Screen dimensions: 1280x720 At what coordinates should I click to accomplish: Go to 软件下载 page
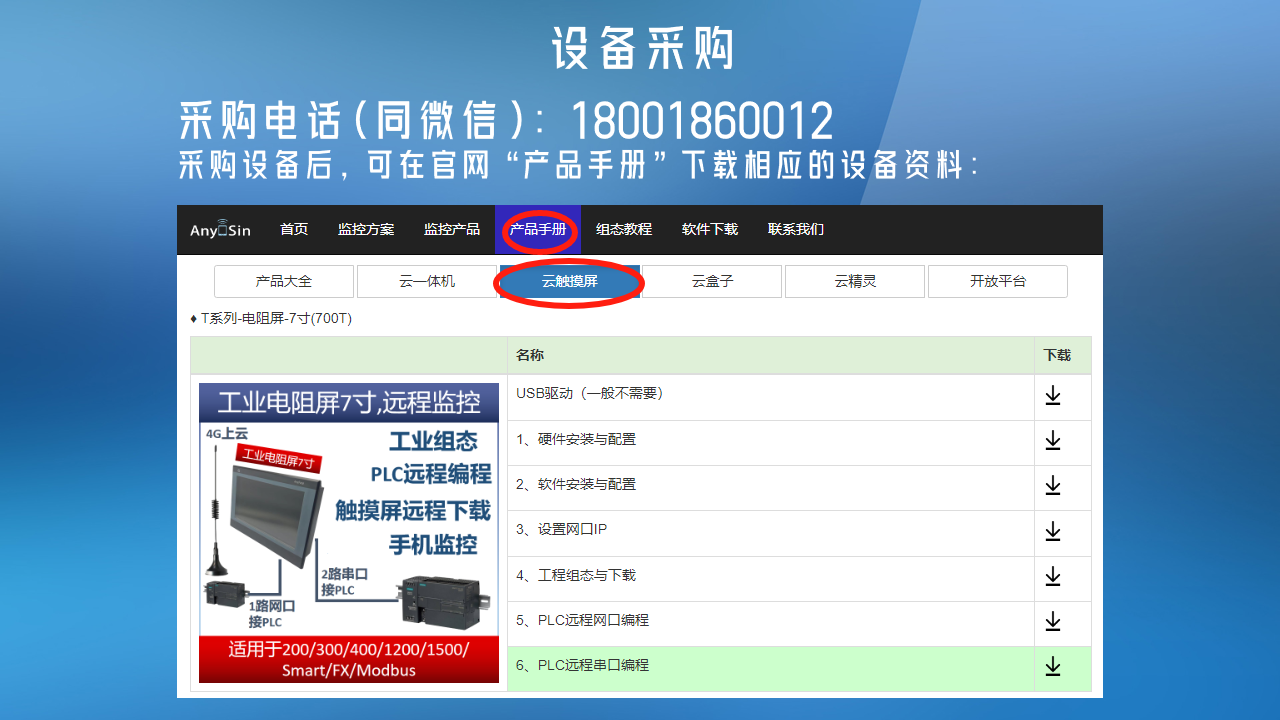point(710,230)
